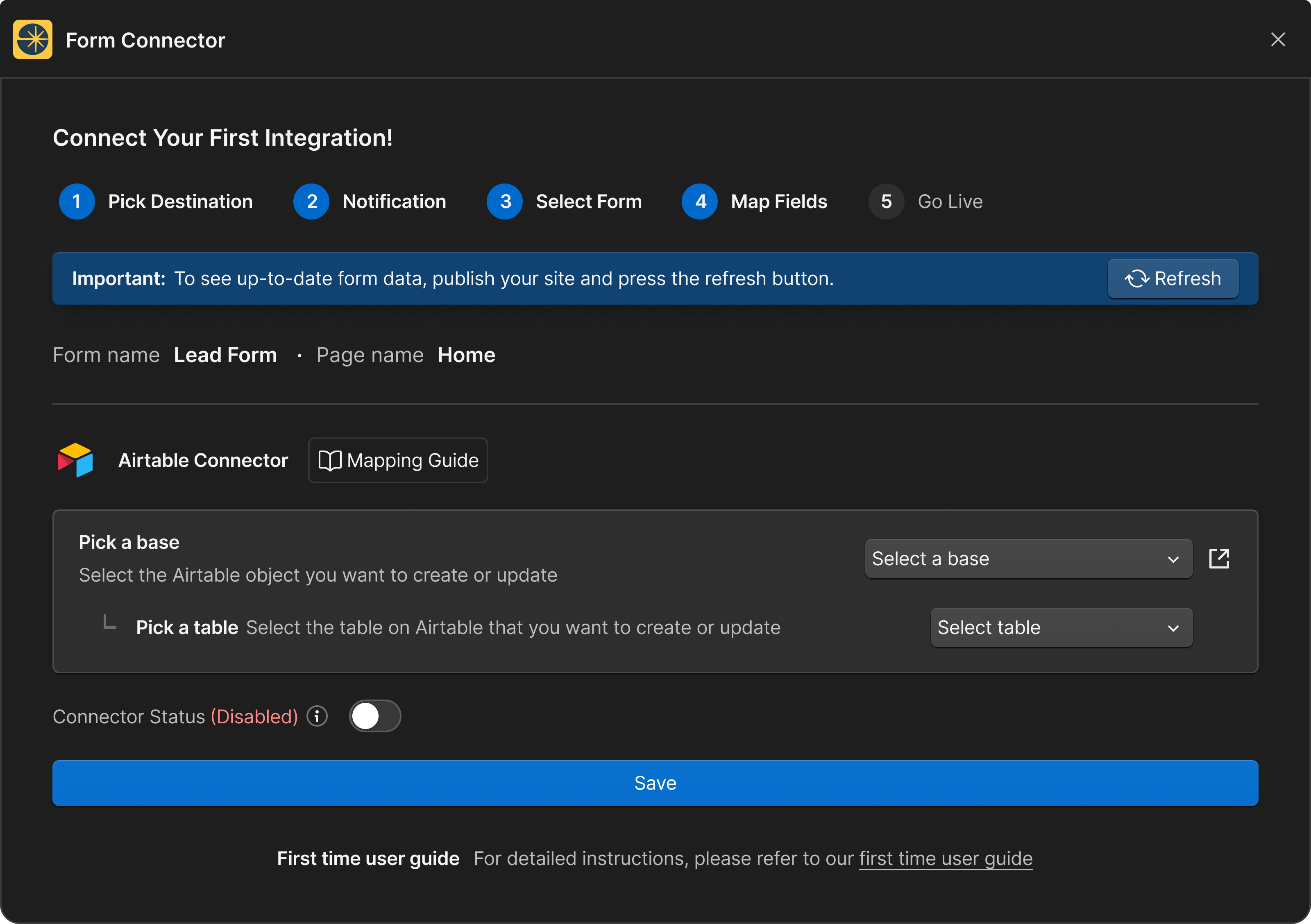Open the first time user guide link

(x=946, y=858)
